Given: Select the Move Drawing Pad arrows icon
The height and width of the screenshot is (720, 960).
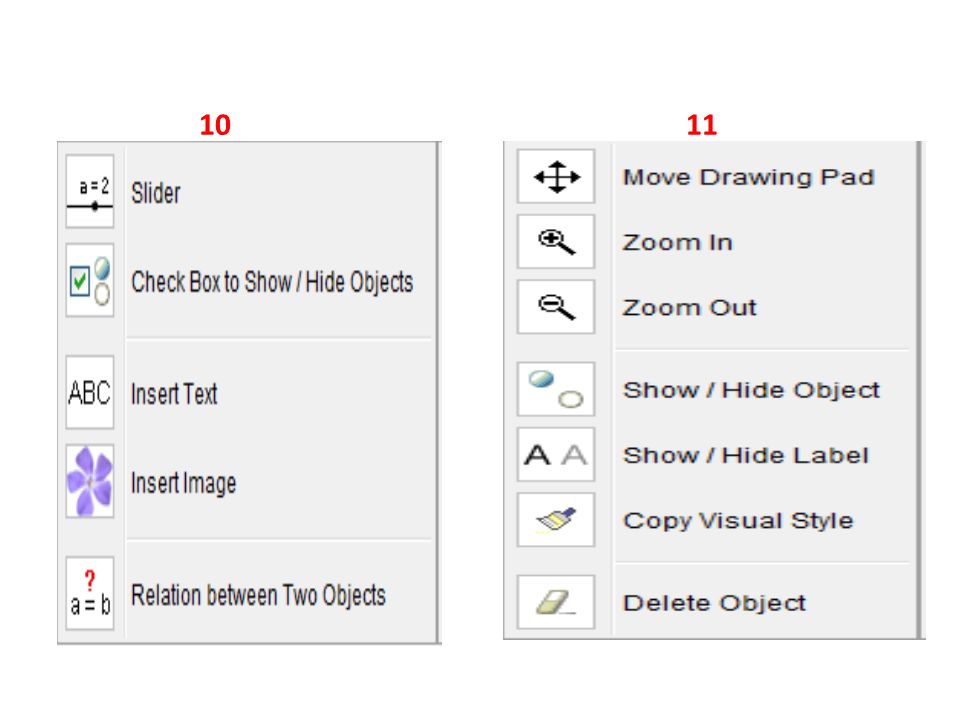Looking at the screenshot, I should coord(556,176).
